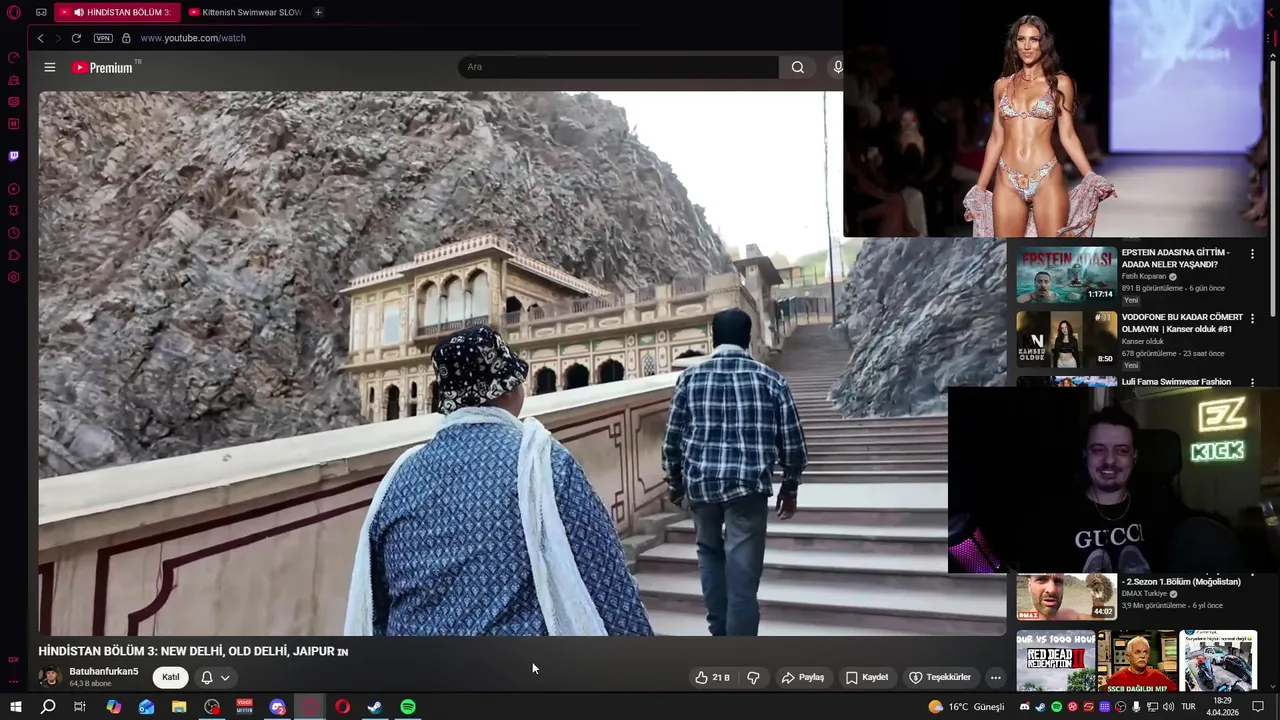This screenshot has width=1280, height=720.
Task: Dislike the video with thumbs-down button
Action: pos(753,677)
